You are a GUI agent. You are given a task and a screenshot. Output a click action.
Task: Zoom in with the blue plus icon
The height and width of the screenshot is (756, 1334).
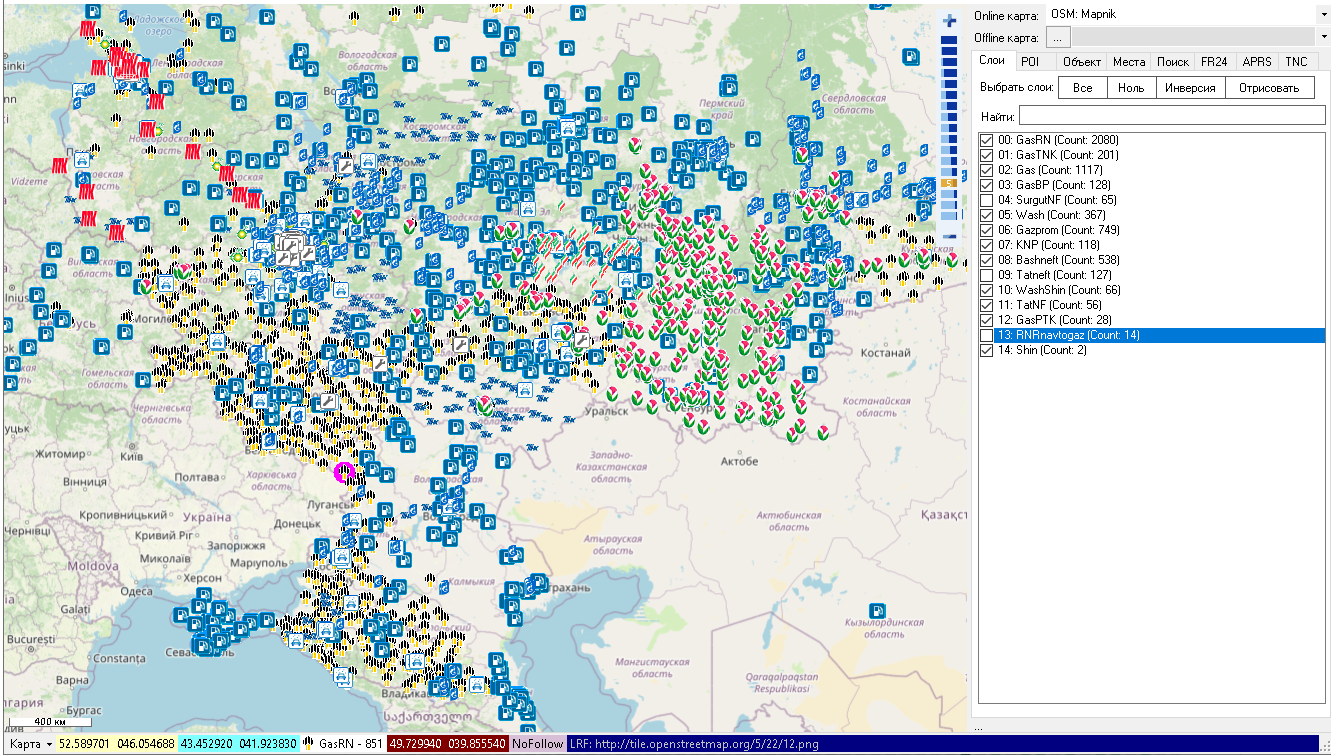tap(950, 20)
